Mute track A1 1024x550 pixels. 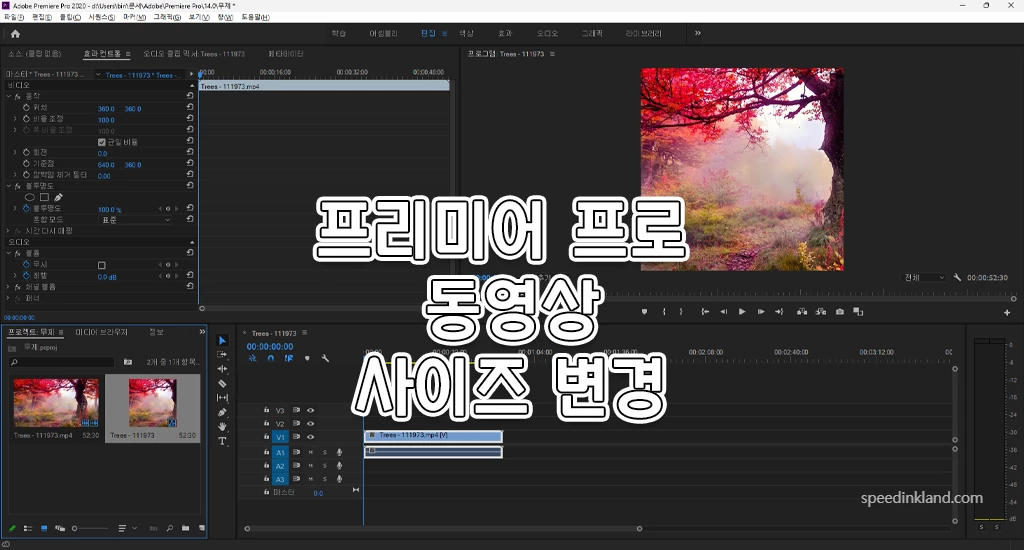(311, 453)
